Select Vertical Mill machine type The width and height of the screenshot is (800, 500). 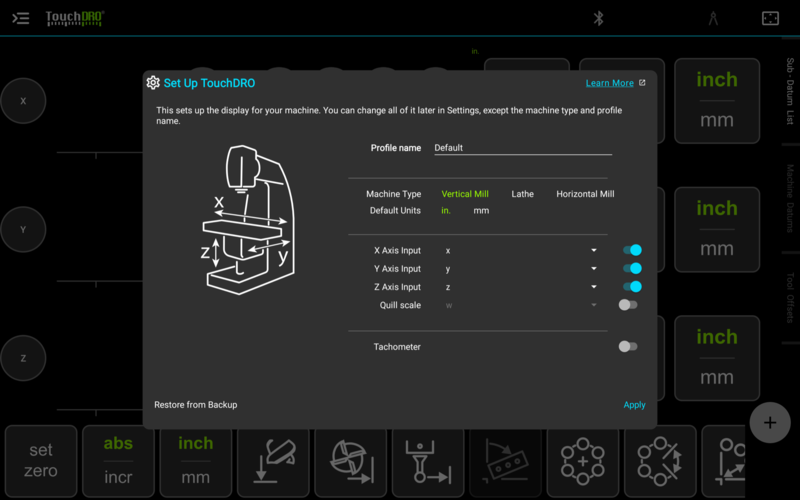[465, 194]
